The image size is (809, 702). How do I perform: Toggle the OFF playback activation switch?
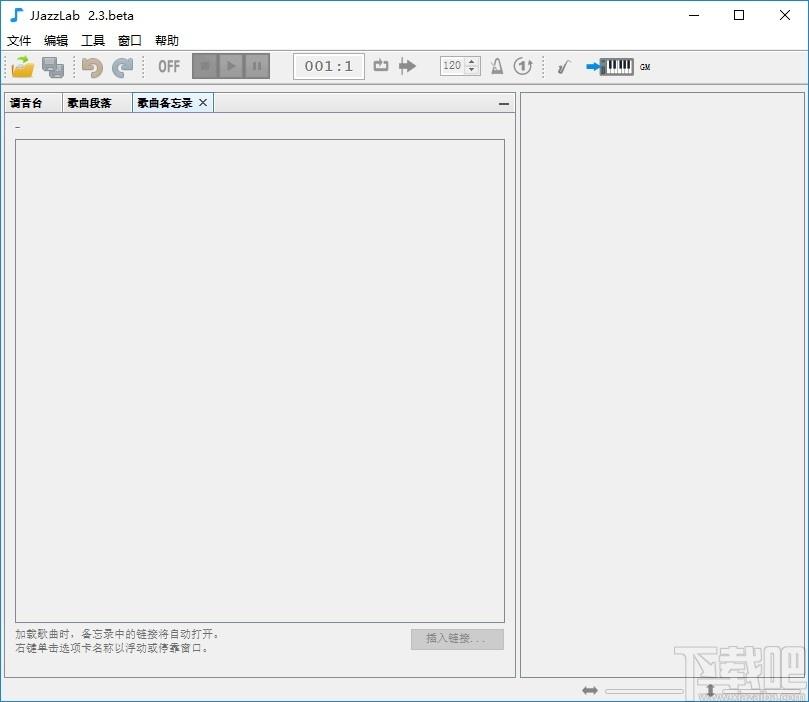[169, 67]
